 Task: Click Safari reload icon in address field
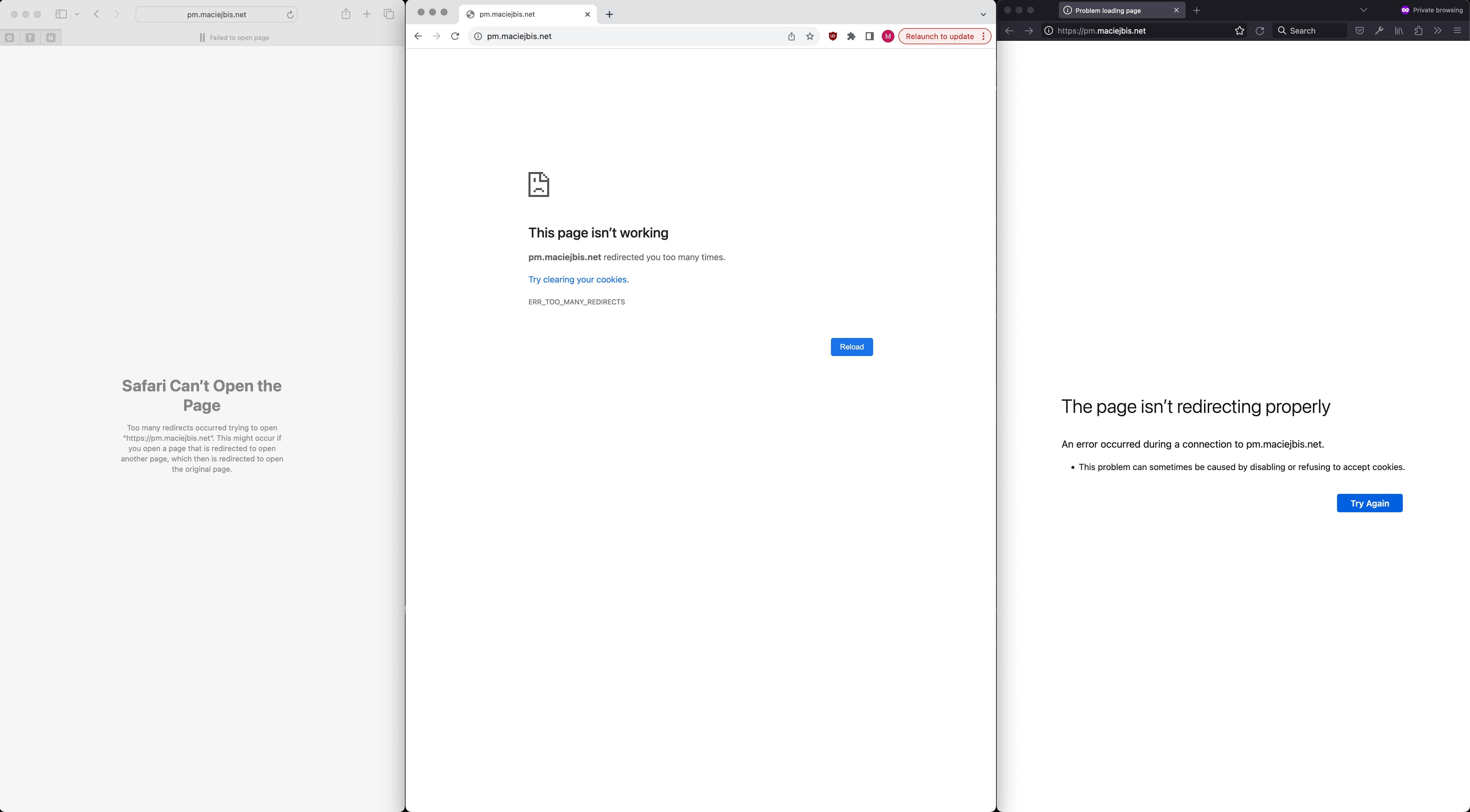click(x=290, y=15)
